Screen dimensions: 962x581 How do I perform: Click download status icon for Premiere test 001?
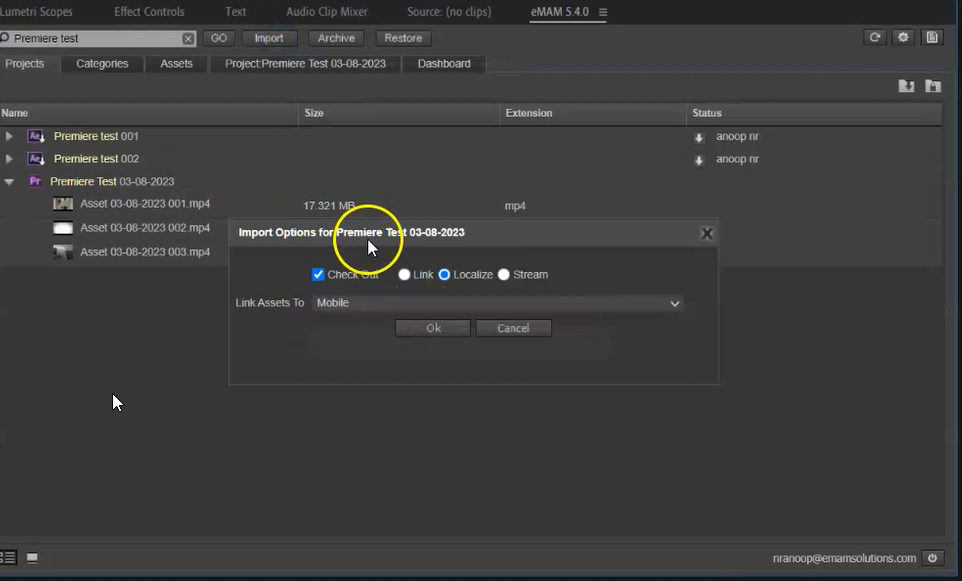coord(699,137)
